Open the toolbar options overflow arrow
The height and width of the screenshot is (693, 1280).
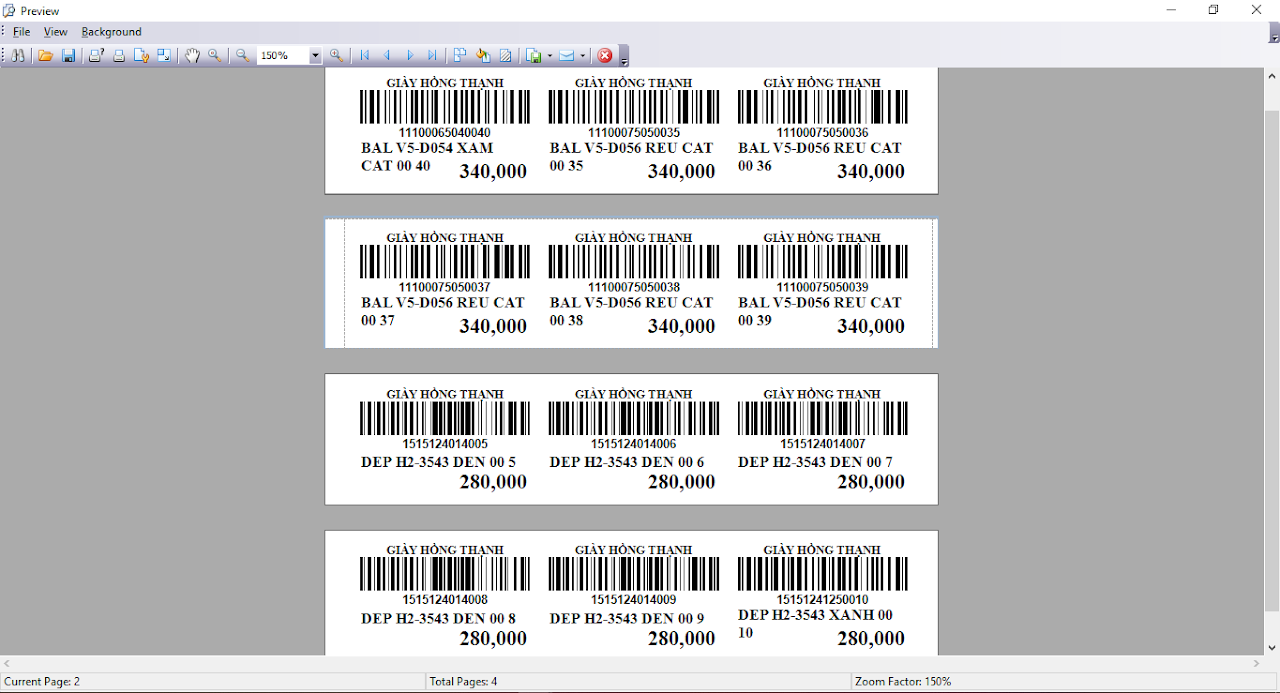point(624,58)
